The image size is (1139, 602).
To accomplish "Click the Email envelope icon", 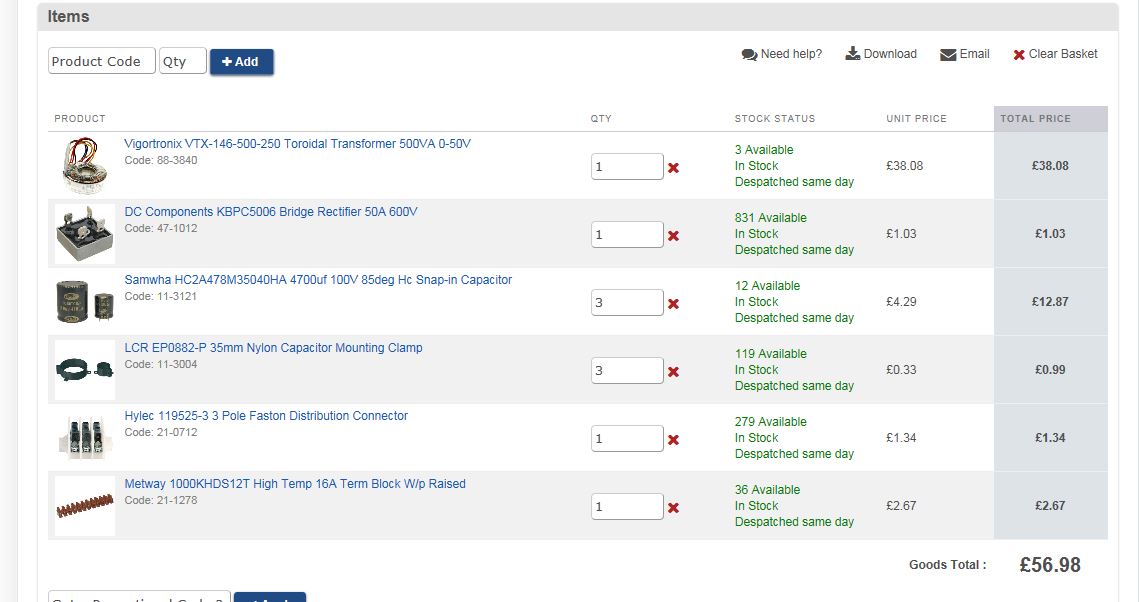I will (948, 55).
